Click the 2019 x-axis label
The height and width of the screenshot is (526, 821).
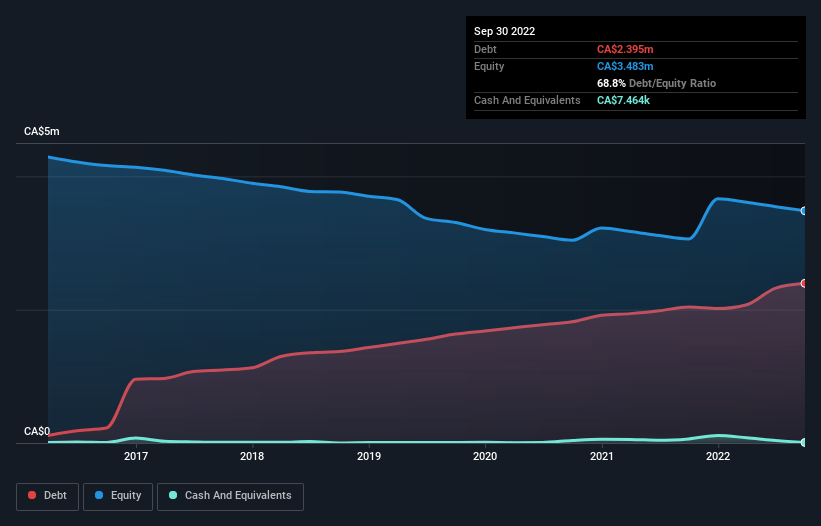[369, 456]
